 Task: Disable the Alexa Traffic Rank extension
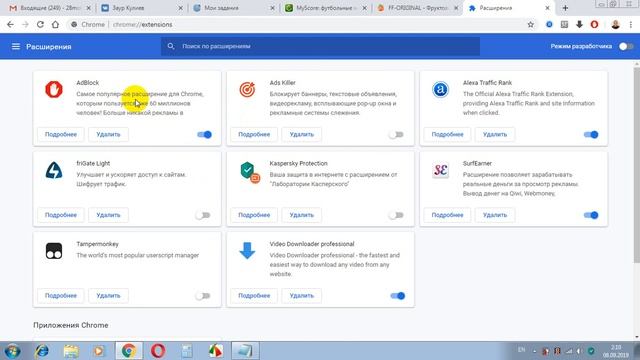591,134
